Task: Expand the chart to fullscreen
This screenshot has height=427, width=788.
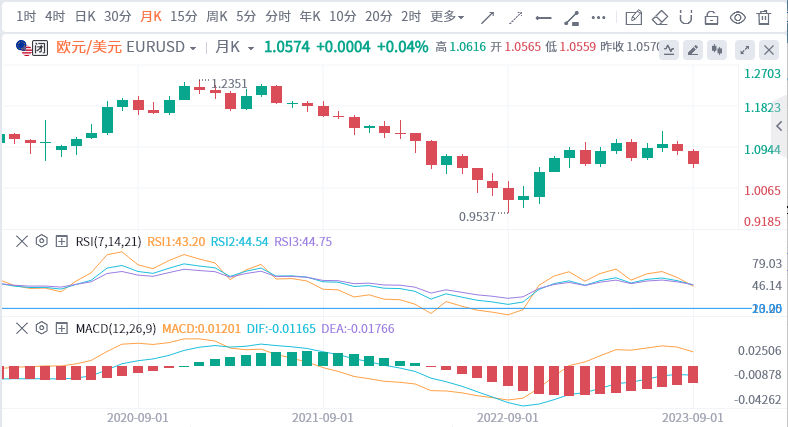Action: coord(745,50)
